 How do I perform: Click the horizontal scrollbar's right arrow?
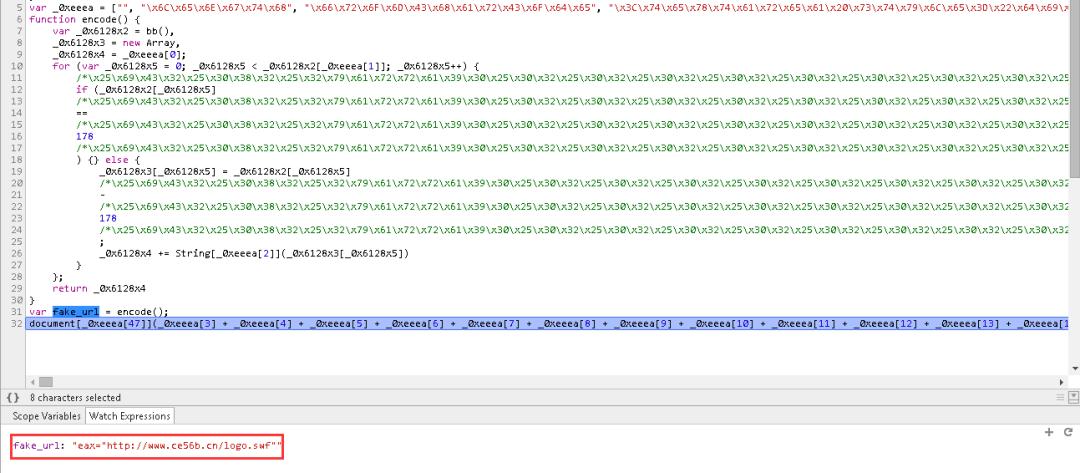pyautogui.click(x=1061, y=381)
